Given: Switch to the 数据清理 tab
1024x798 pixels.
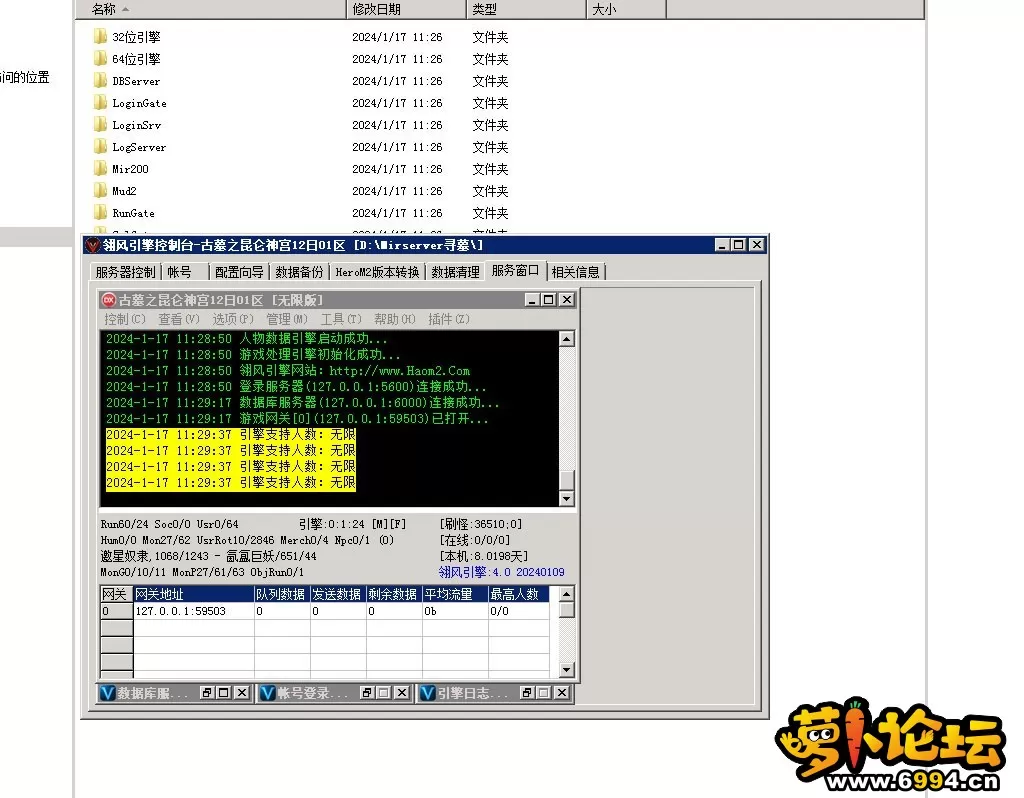Looking at the screenshot, I should click(x=455, y=272).
